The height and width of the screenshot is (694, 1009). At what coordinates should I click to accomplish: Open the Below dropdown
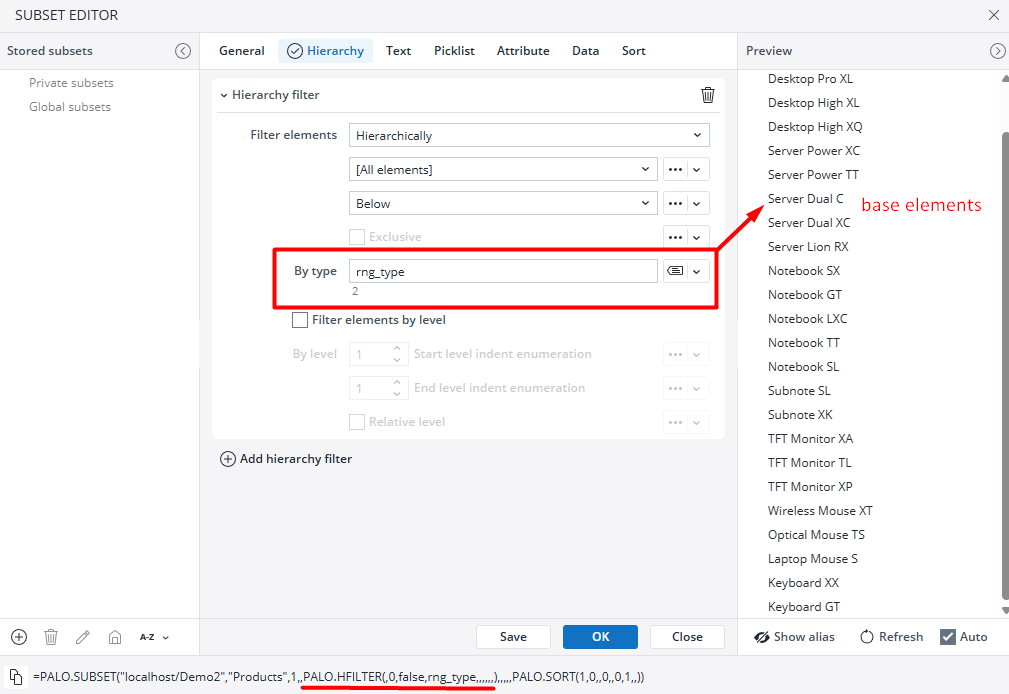pyautogui.click(x=504, y=203)
